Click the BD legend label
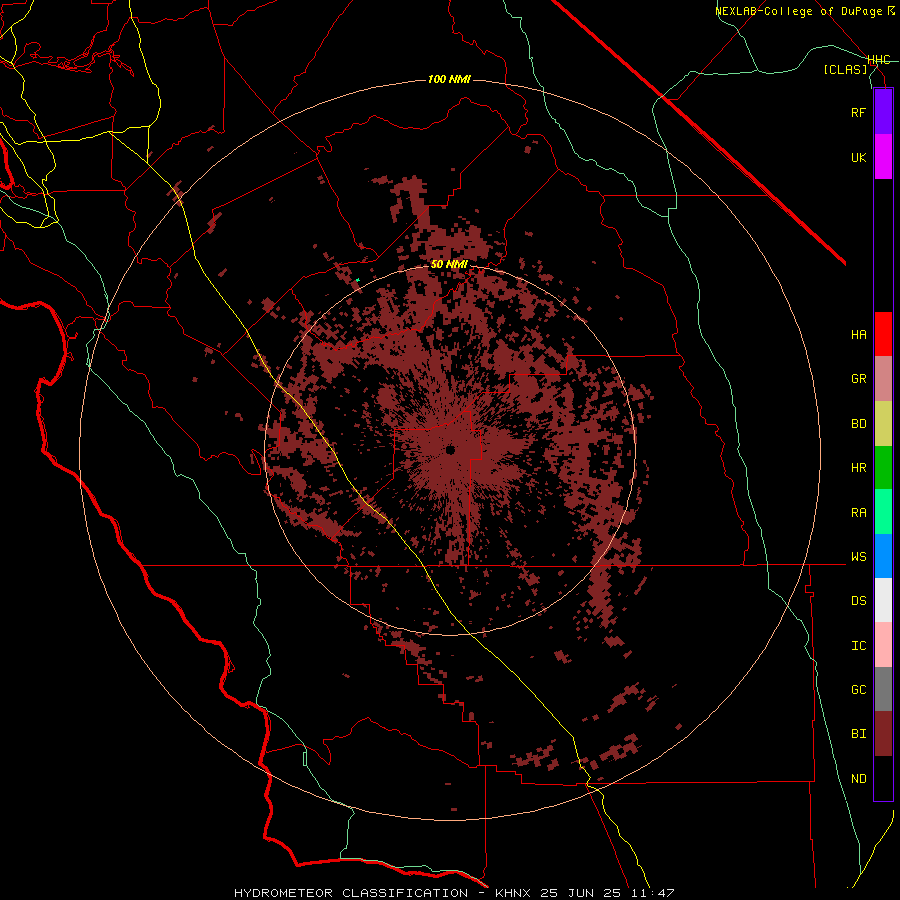Viewport: 900px width, 900px height. point(858,424)
